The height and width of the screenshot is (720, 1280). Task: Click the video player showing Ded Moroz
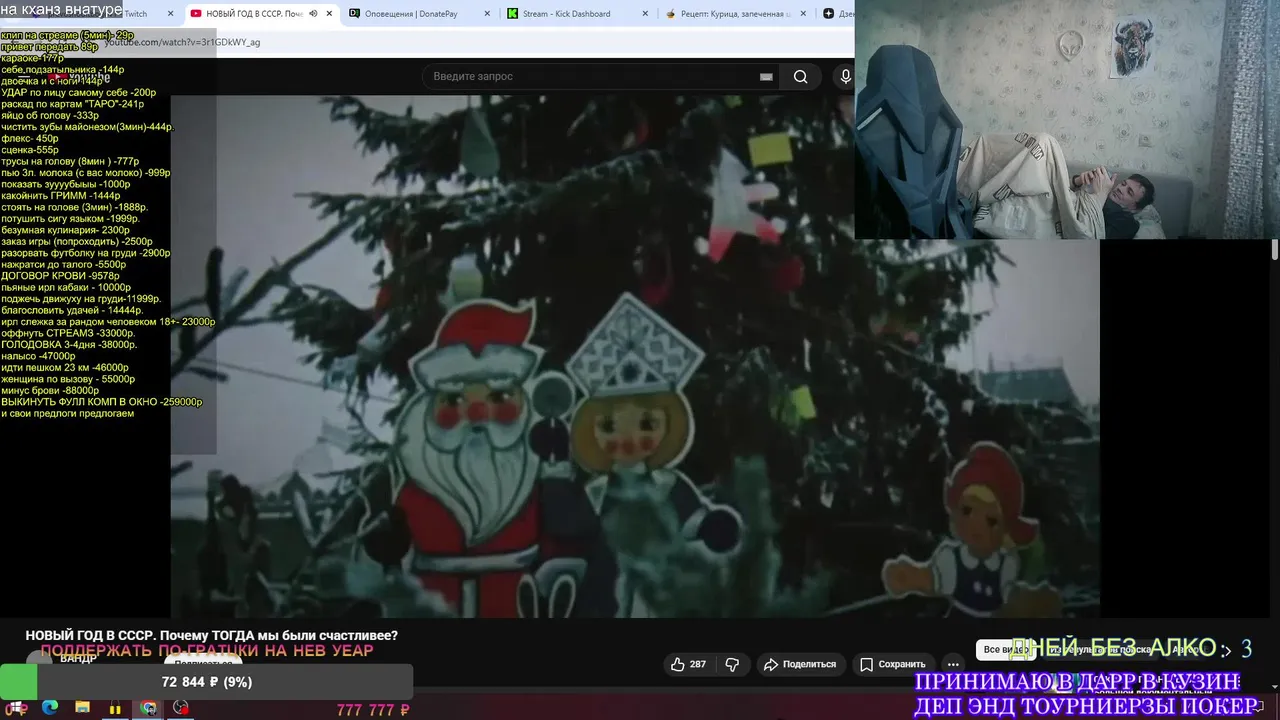point(635,355)
